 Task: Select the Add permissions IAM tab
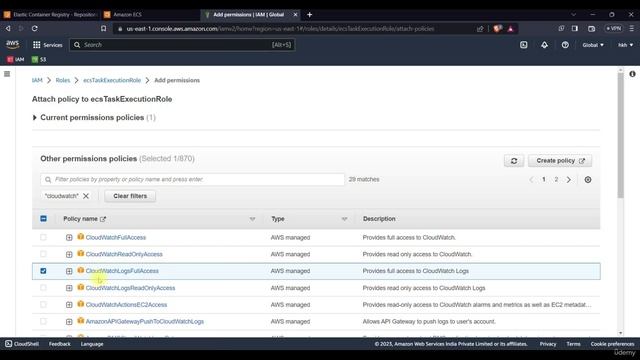[251, 15]
